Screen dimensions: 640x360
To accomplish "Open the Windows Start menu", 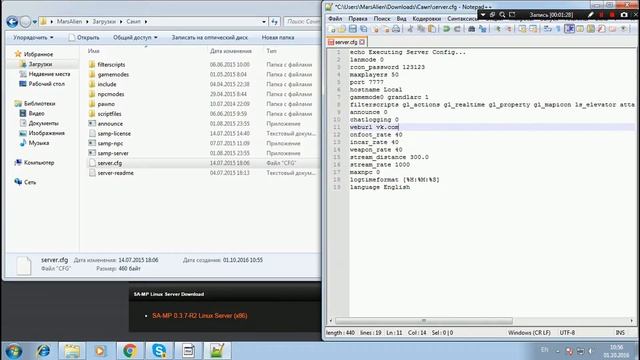I will click(x=13, y=351).
